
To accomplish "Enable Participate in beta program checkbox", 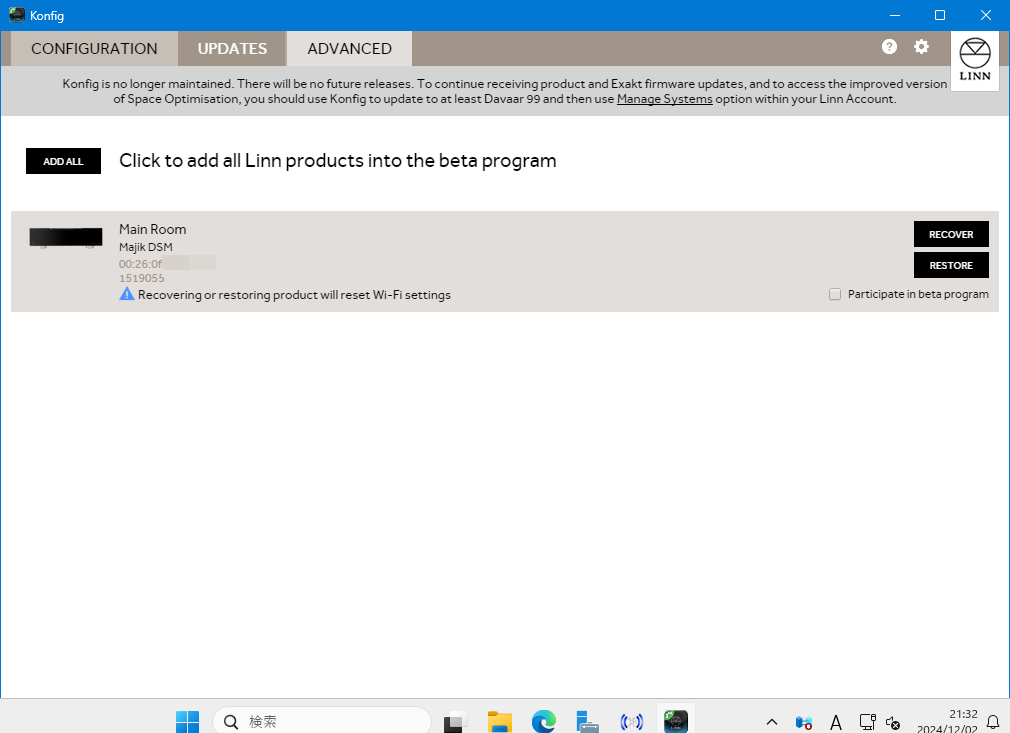I will coord(835,294).
